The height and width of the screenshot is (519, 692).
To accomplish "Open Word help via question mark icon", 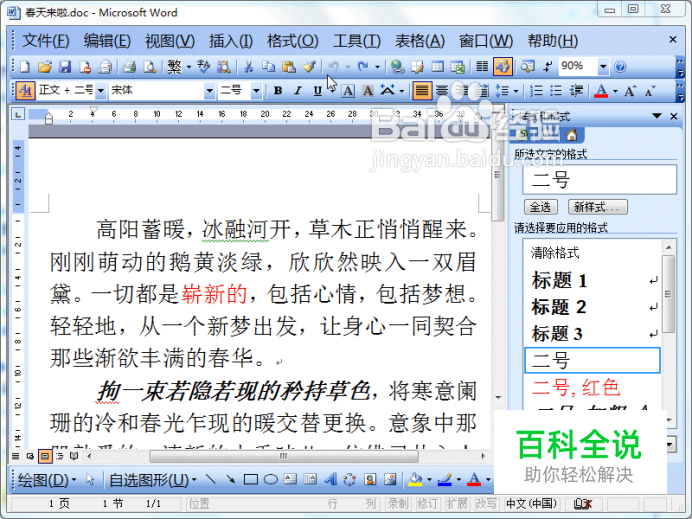I will (620, 67).
